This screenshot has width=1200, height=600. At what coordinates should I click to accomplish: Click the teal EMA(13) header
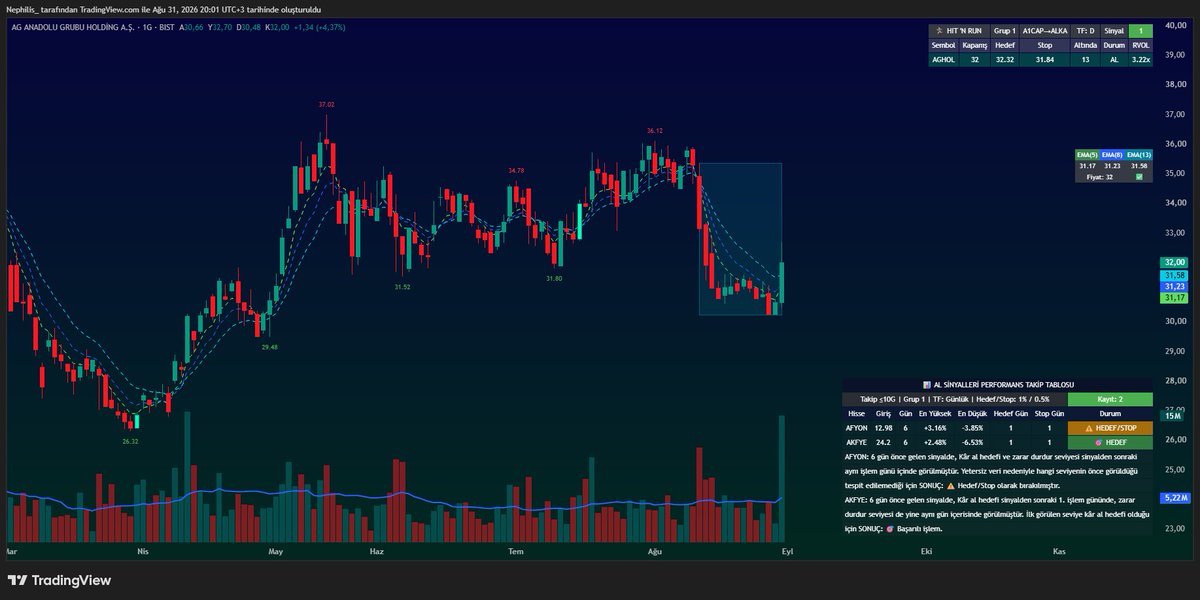coord(1138,155)
